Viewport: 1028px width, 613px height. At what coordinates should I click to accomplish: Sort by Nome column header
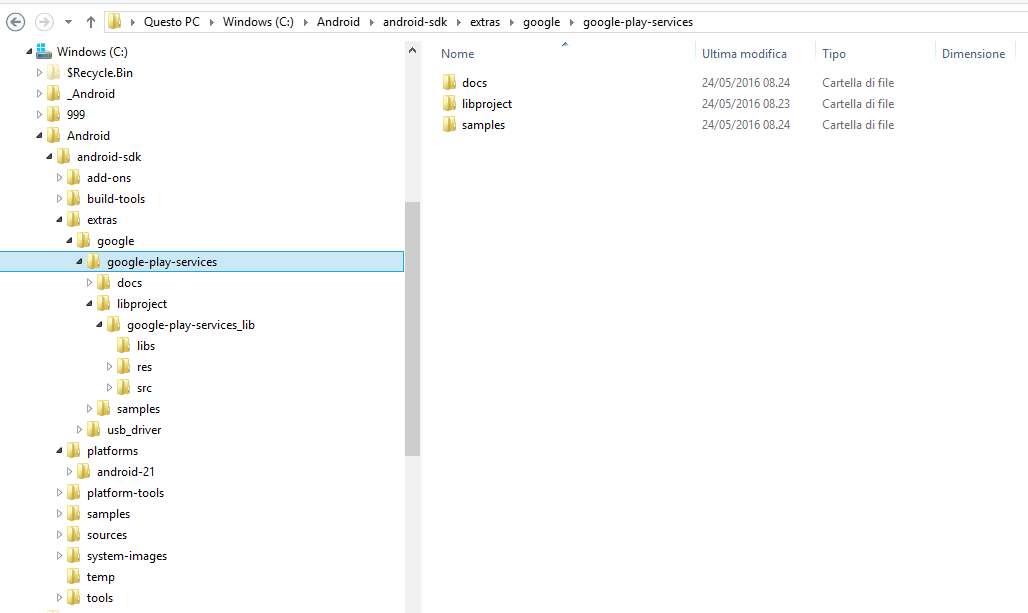pos(458,54)
